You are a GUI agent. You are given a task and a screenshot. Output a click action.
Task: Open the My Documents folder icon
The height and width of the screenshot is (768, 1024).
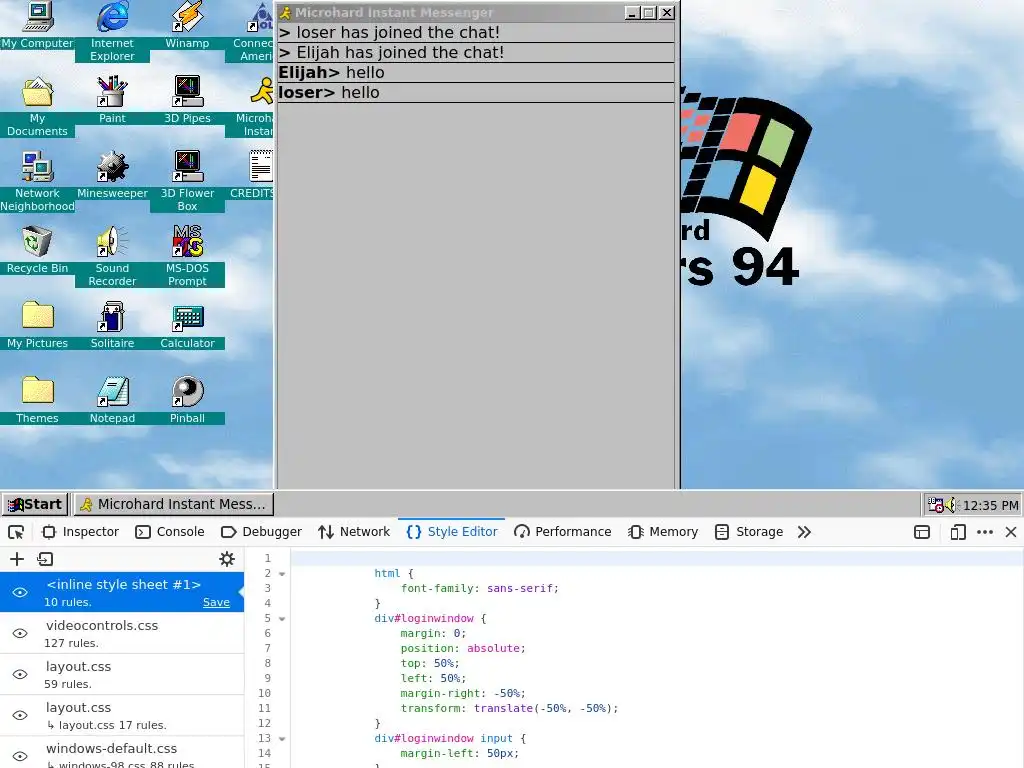[x=37, y=105]
